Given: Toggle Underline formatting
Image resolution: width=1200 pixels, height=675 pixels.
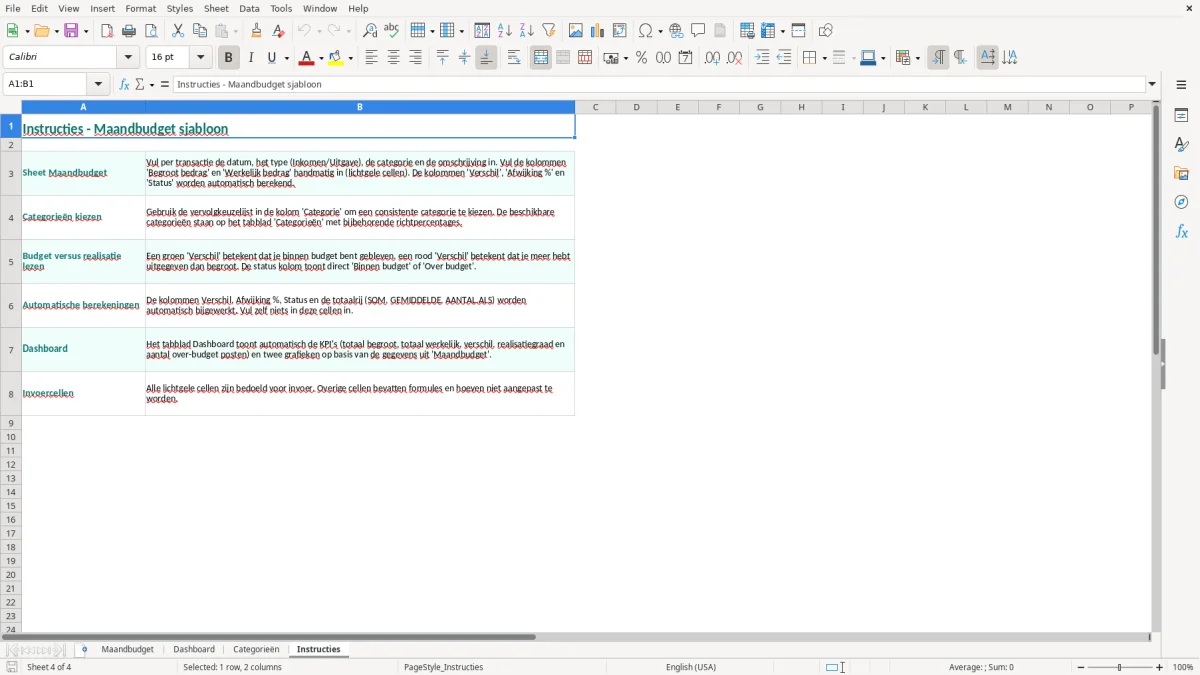Looking at the screenshot, I should point(272,58).
